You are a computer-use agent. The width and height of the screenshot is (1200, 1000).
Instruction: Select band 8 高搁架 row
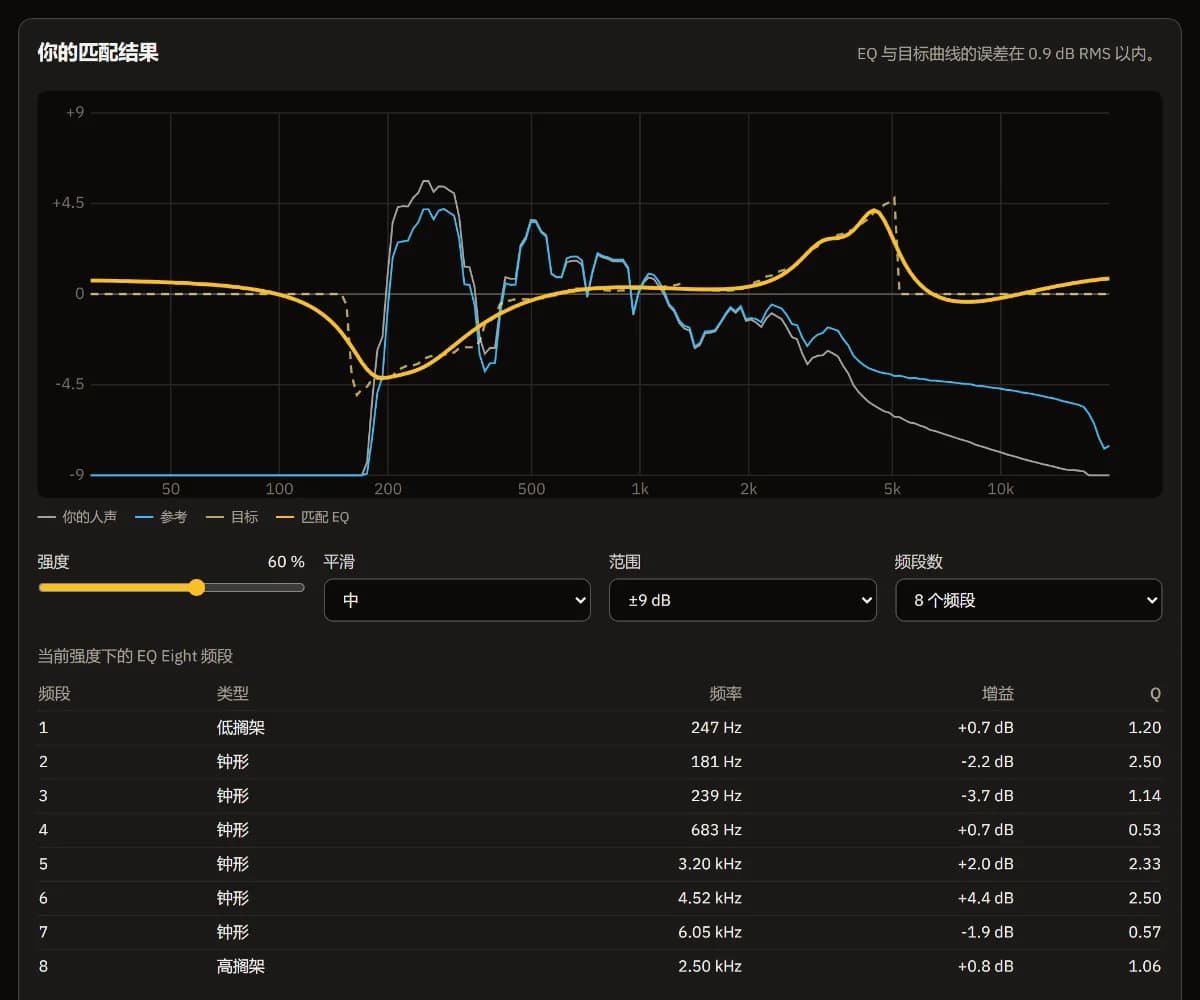click(x=600, y=966)
